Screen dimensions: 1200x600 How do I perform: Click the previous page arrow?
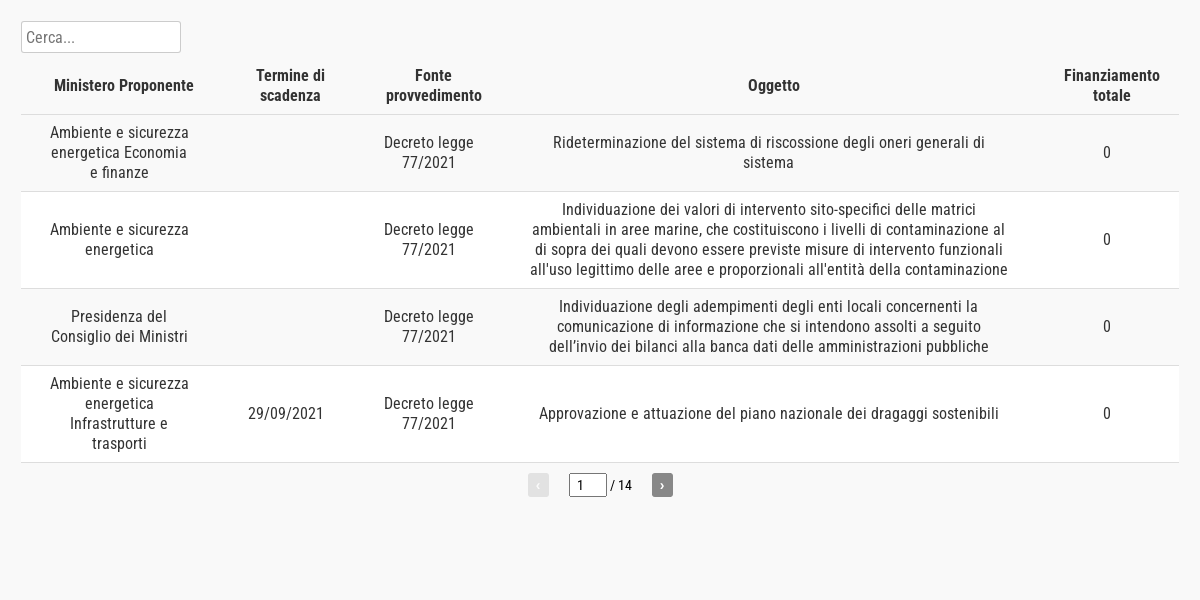tap(538, 485)
